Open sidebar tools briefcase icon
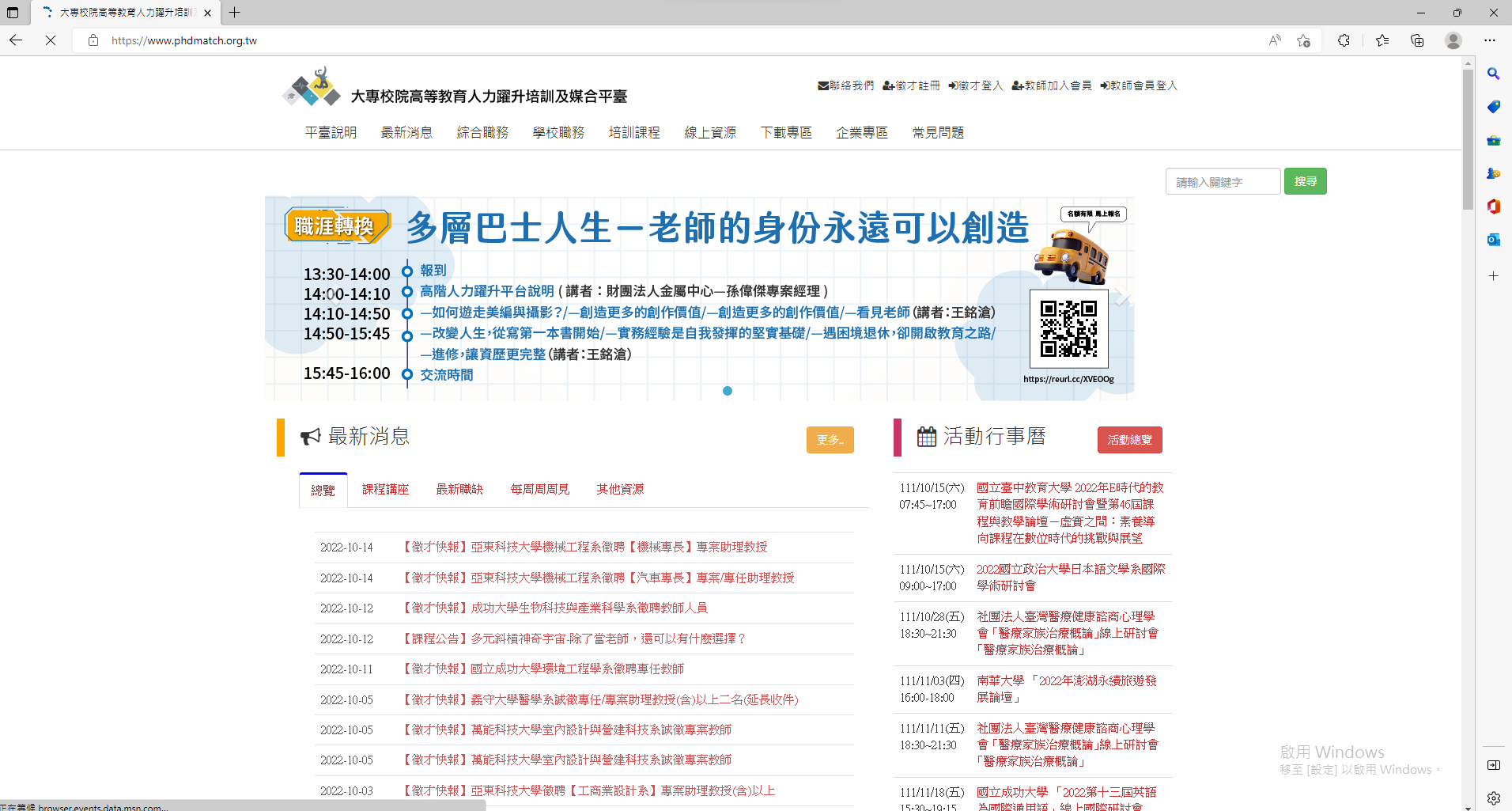 coord(1493,140)
